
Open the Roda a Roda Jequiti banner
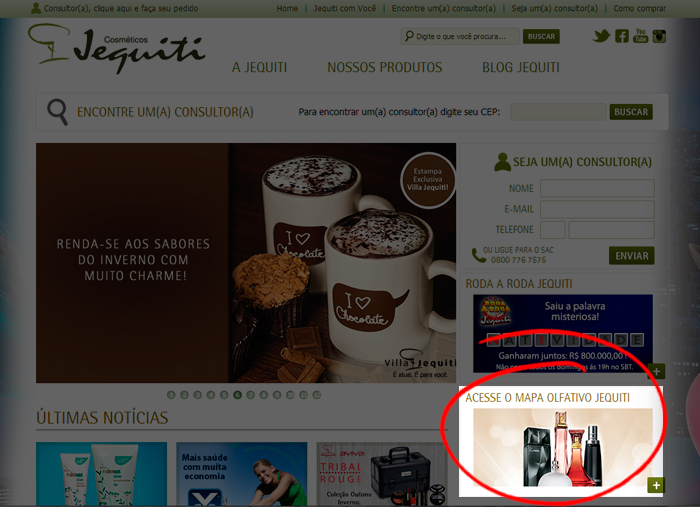(x=563, y=333)
